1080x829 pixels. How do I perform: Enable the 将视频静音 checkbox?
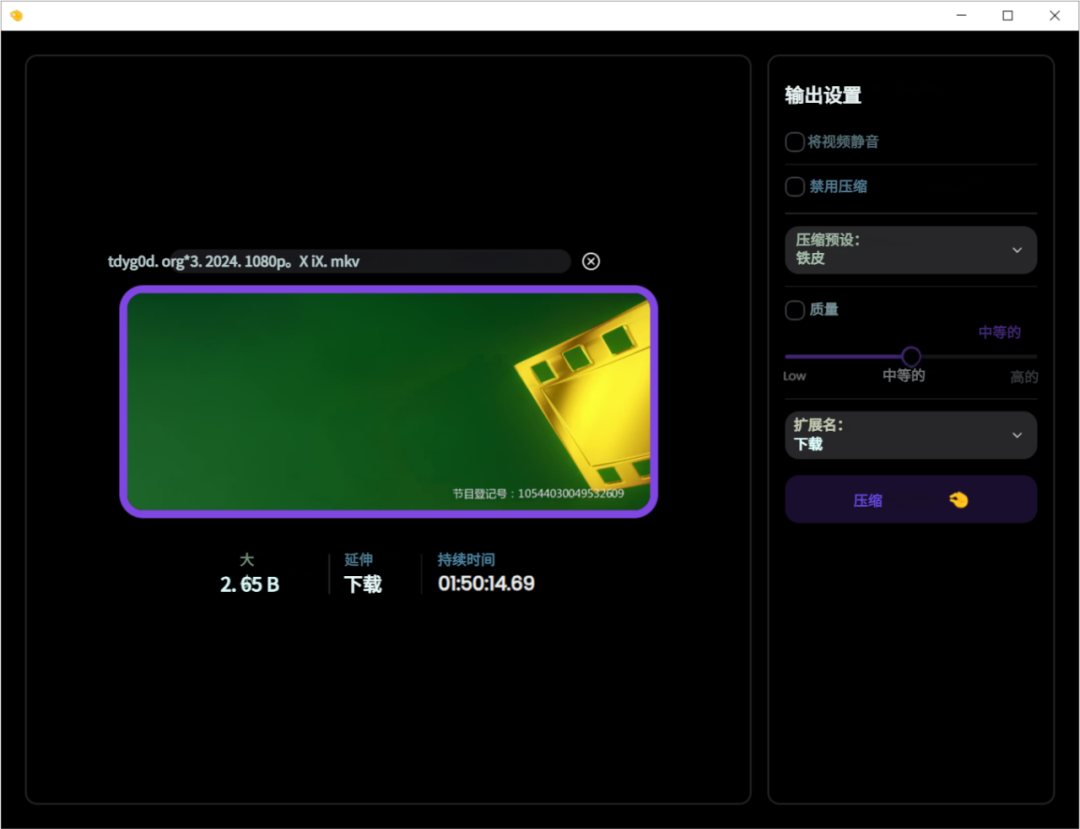coord(795,142)
